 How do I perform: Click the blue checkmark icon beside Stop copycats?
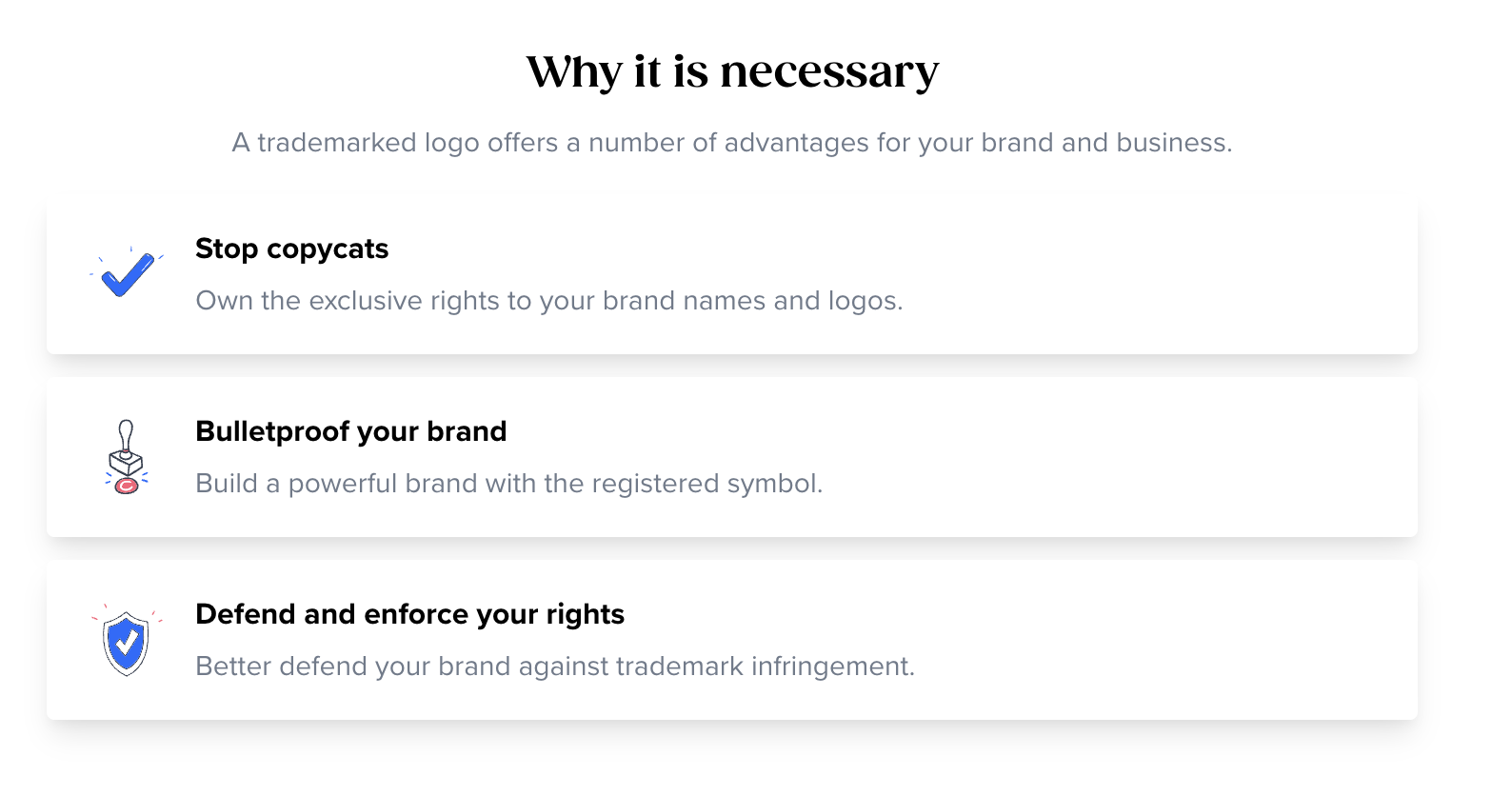tap(127, 273)
